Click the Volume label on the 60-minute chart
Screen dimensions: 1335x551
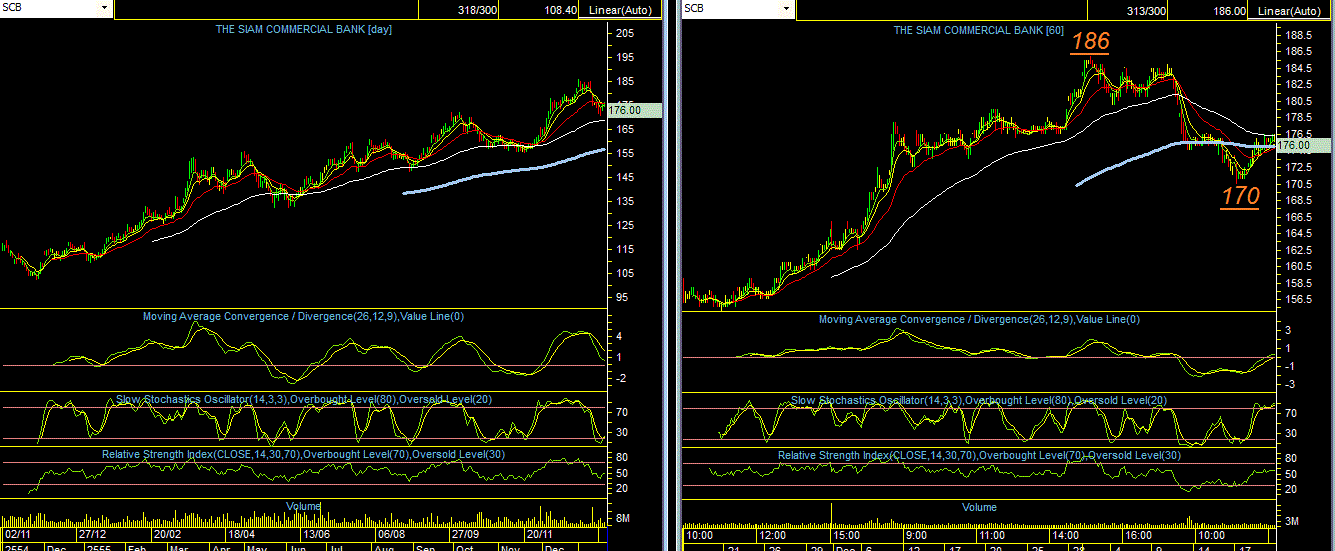pyautogui.click(x=979, y=507)
